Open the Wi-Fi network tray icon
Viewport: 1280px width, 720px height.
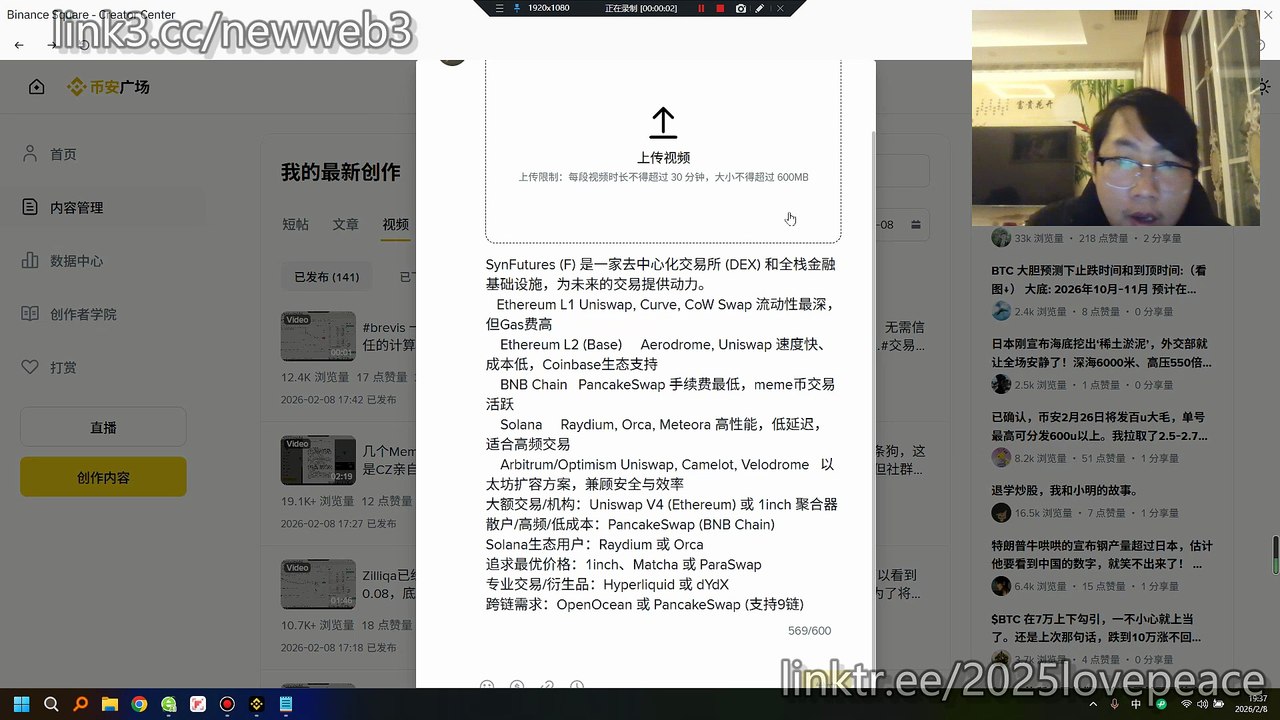pos(1185,704)
